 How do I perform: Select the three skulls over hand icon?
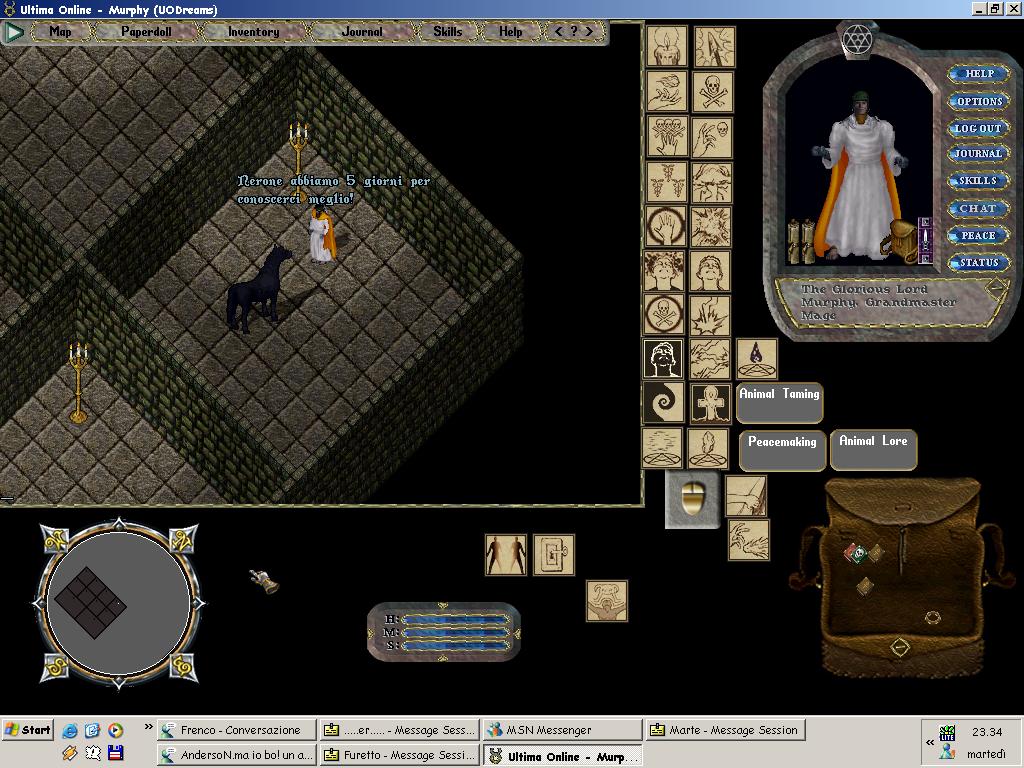666,137
